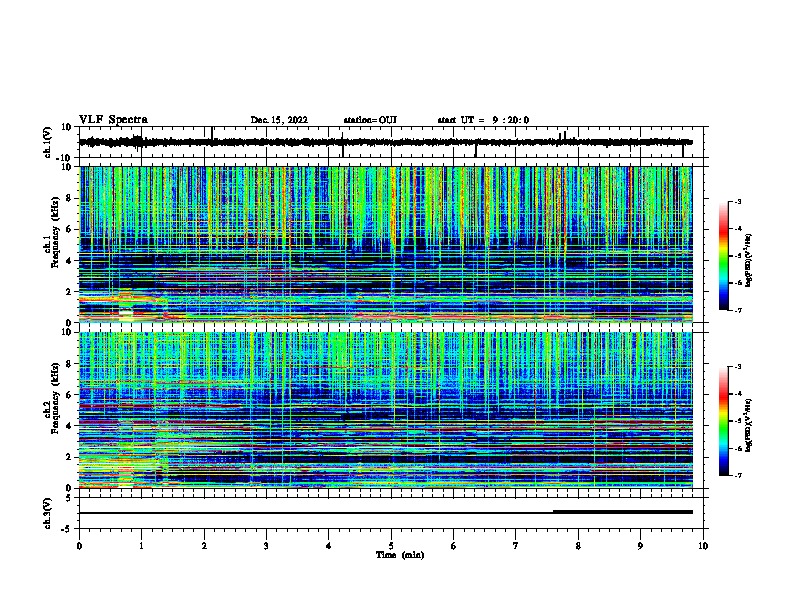
Task: Click the "ch.3(V)" axis label
Action: coord(48,513)
